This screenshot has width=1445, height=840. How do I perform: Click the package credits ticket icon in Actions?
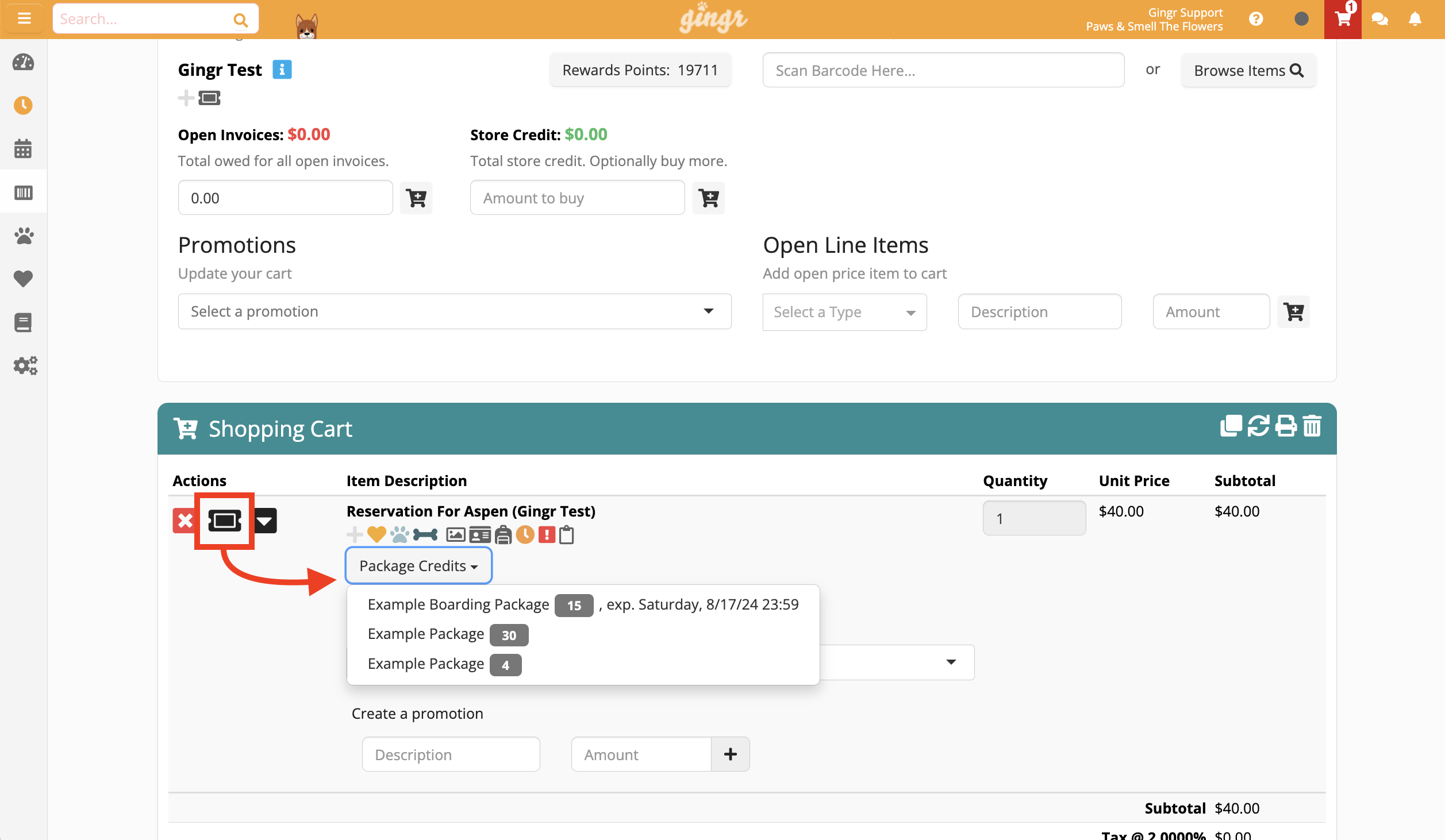(225, 521)
